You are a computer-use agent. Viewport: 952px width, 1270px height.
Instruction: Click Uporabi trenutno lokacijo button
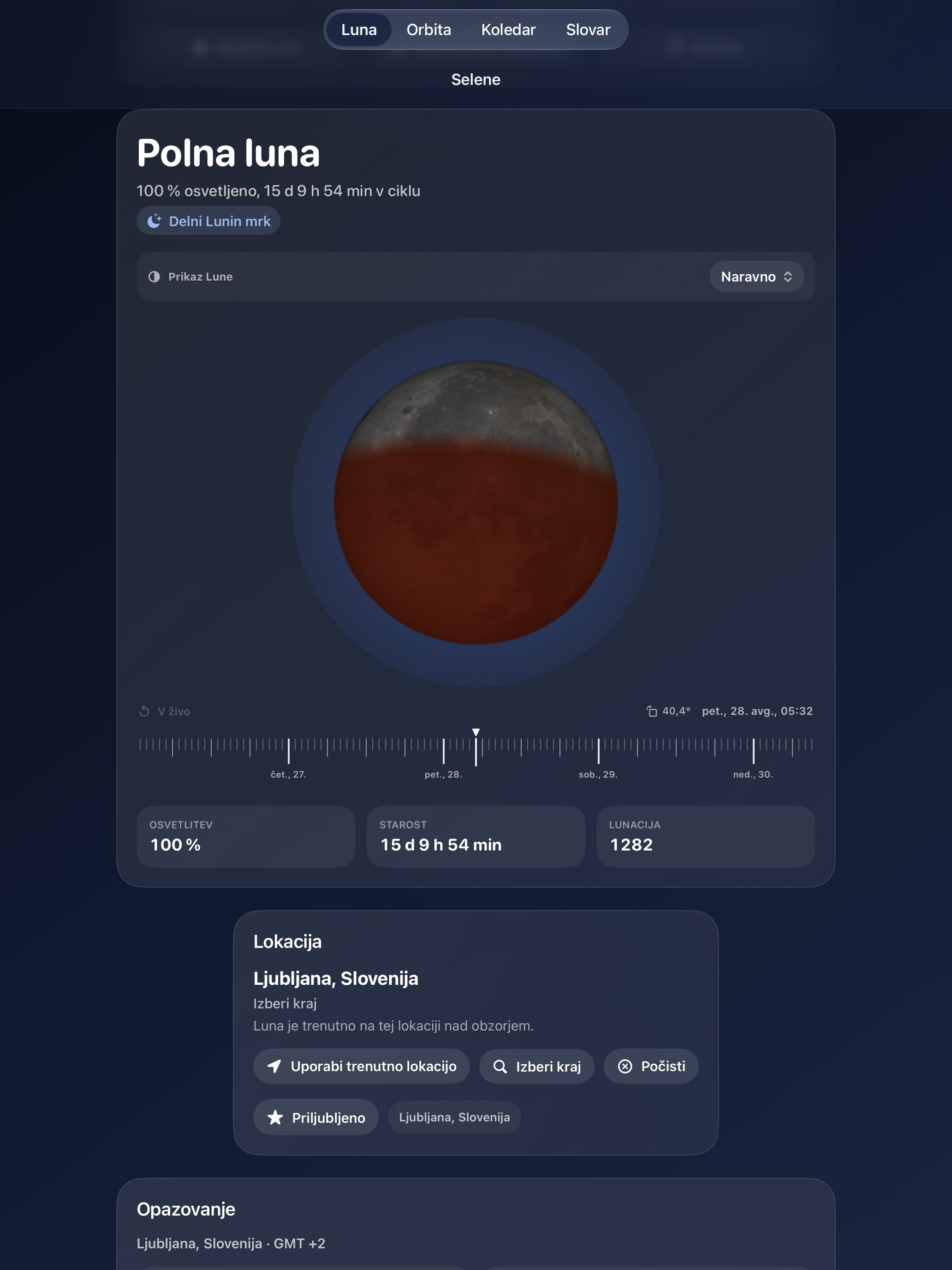[362, 1066]
